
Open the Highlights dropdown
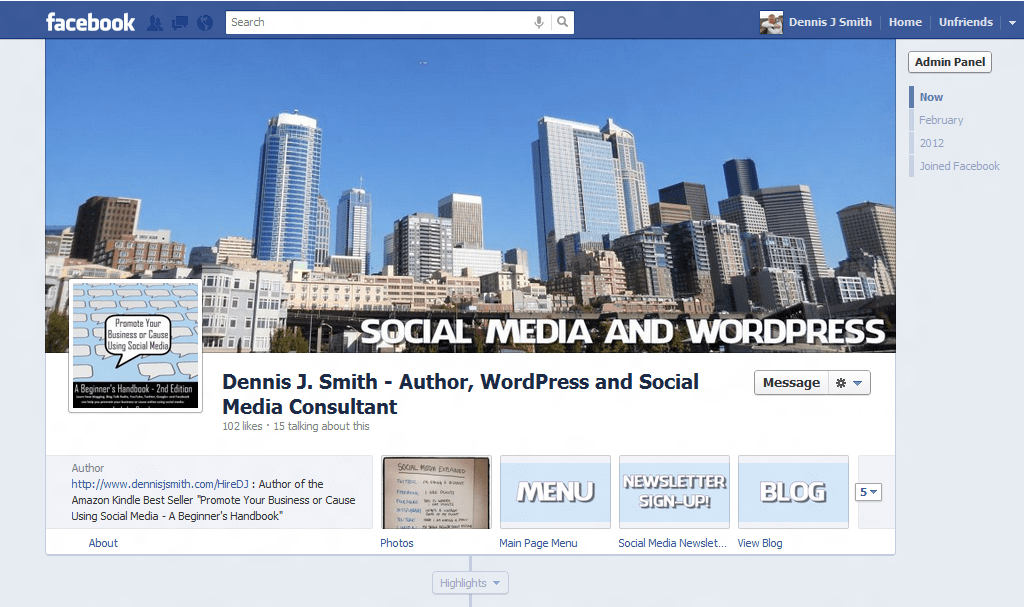coord(470,583)
